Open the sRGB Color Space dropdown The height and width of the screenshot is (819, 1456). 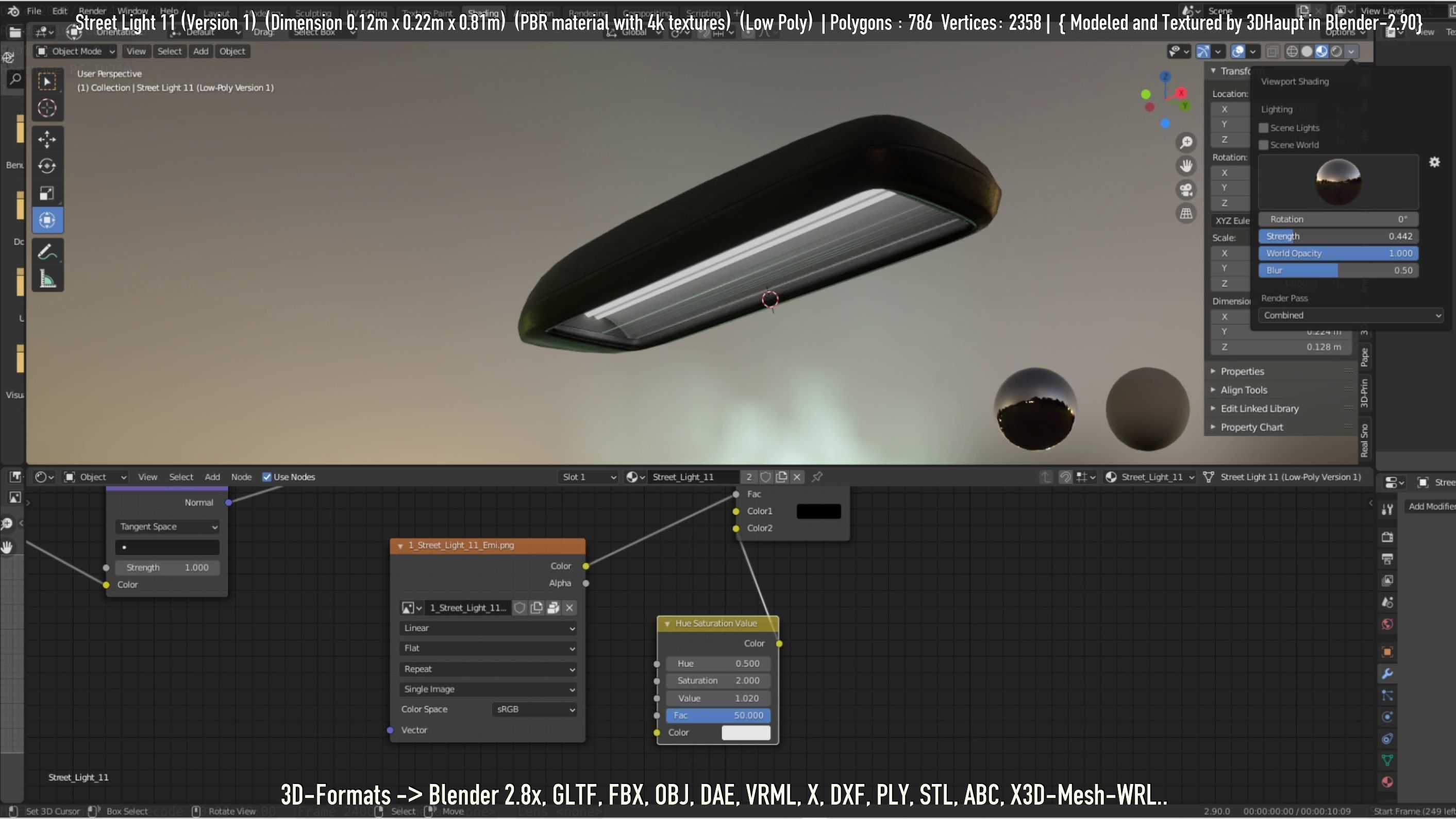534,709
